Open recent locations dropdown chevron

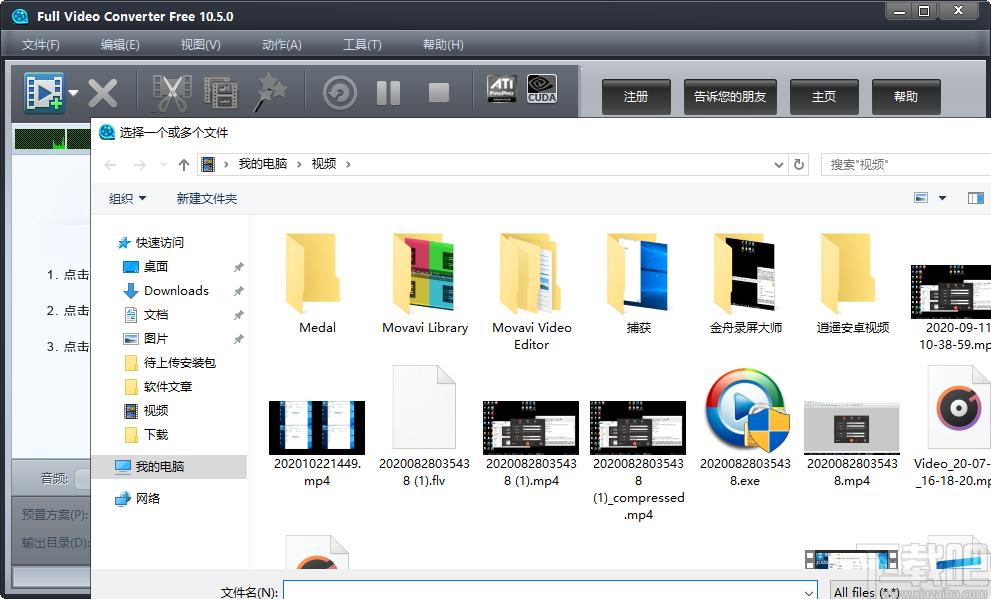(163, 165)
